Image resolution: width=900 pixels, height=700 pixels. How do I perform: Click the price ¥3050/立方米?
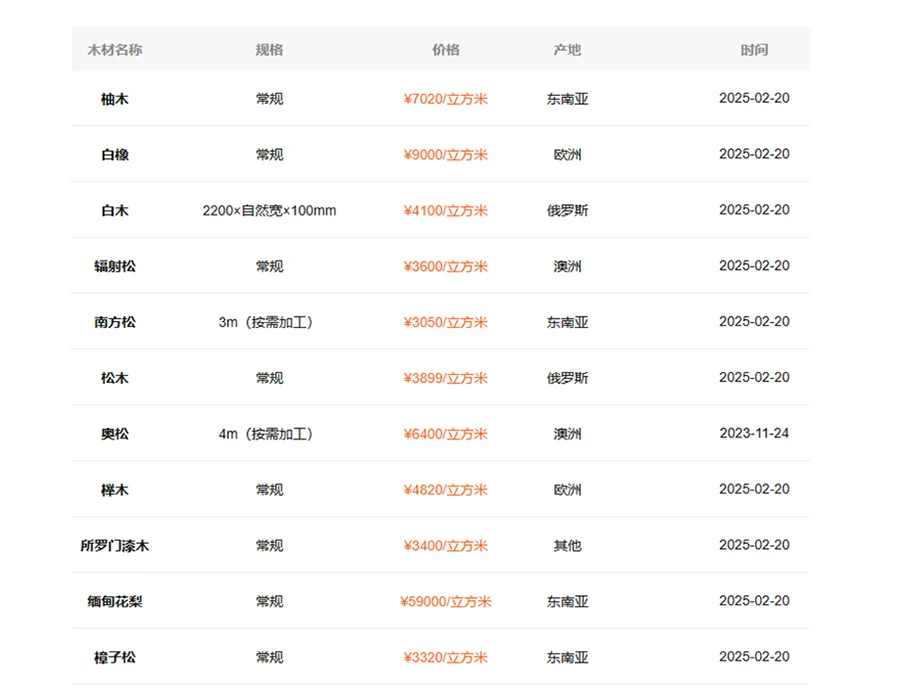pyautogui.click(x=445, y=322)
